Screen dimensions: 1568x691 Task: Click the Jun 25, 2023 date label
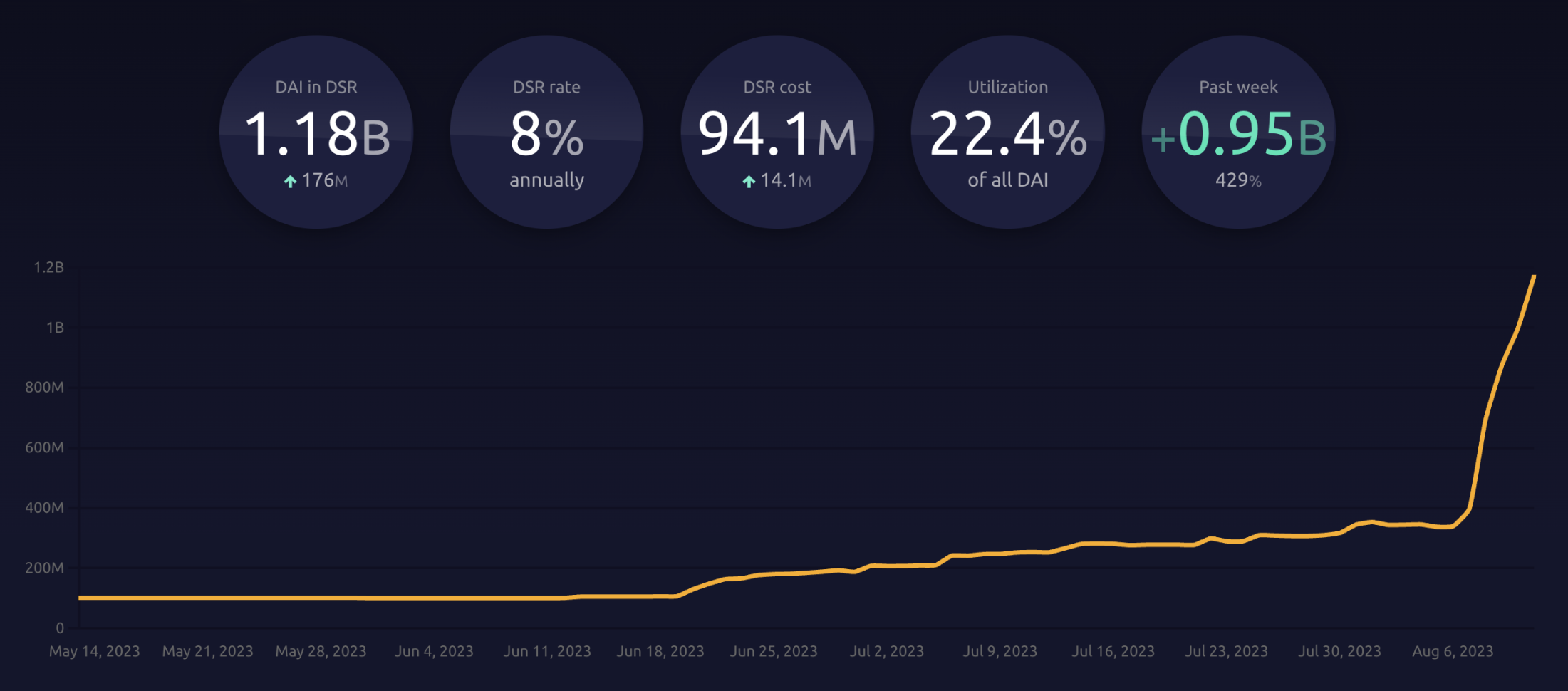click(774, 651)
